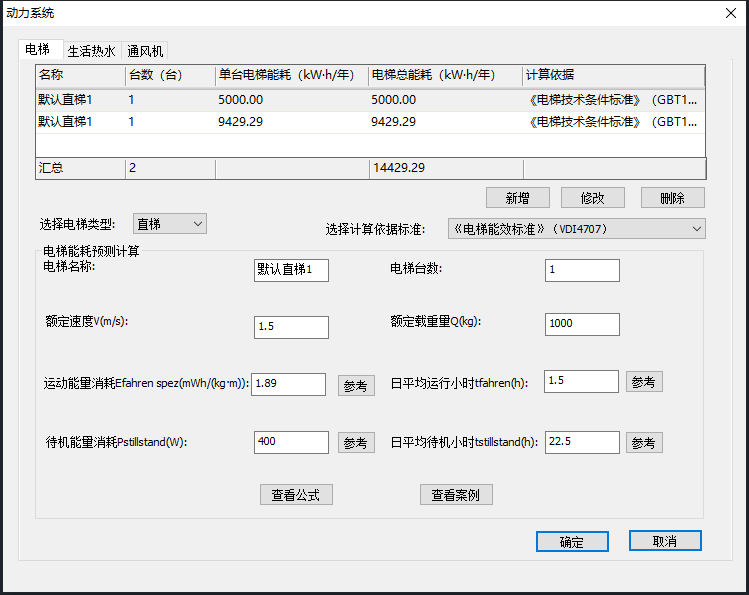Click the 汇总 count cell showing 2
Image resolution: width=749 pixels, height=595 pixels.
pyautogui.click(x=171, y=169)
